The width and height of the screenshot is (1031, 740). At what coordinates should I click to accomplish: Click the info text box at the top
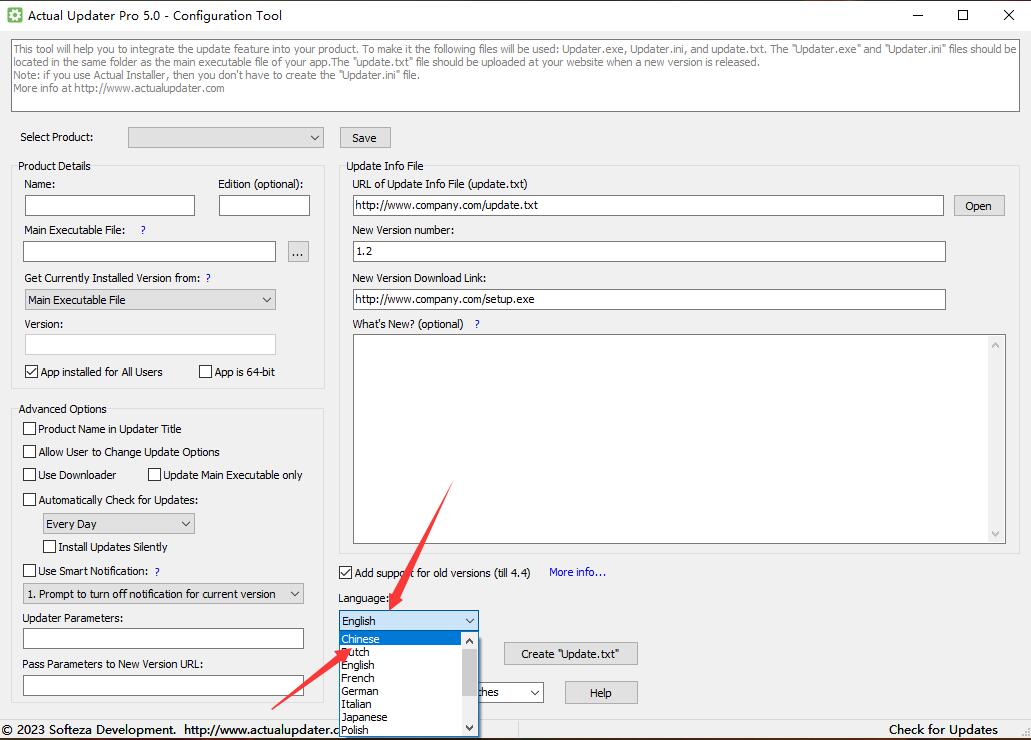(x=516, y=75)
